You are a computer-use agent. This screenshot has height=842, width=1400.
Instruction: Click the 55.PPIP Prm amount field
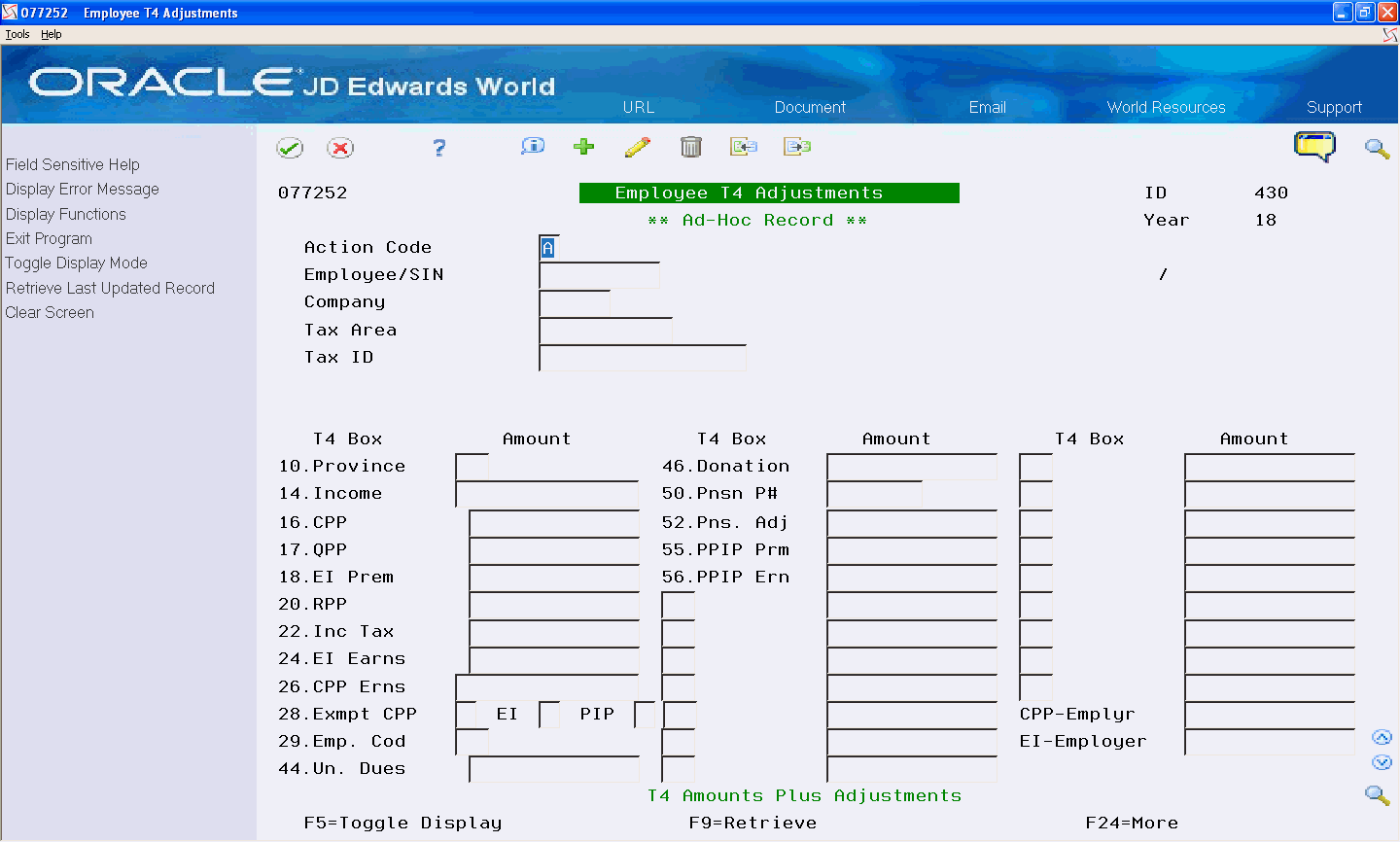(x=912, y=550)
